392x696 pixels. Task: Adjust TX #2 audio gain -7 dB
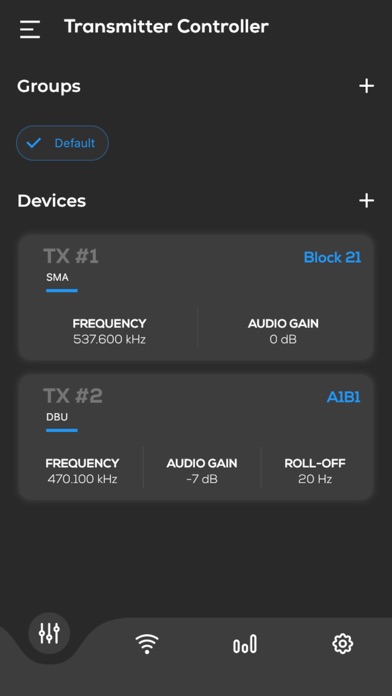point(202,471)
